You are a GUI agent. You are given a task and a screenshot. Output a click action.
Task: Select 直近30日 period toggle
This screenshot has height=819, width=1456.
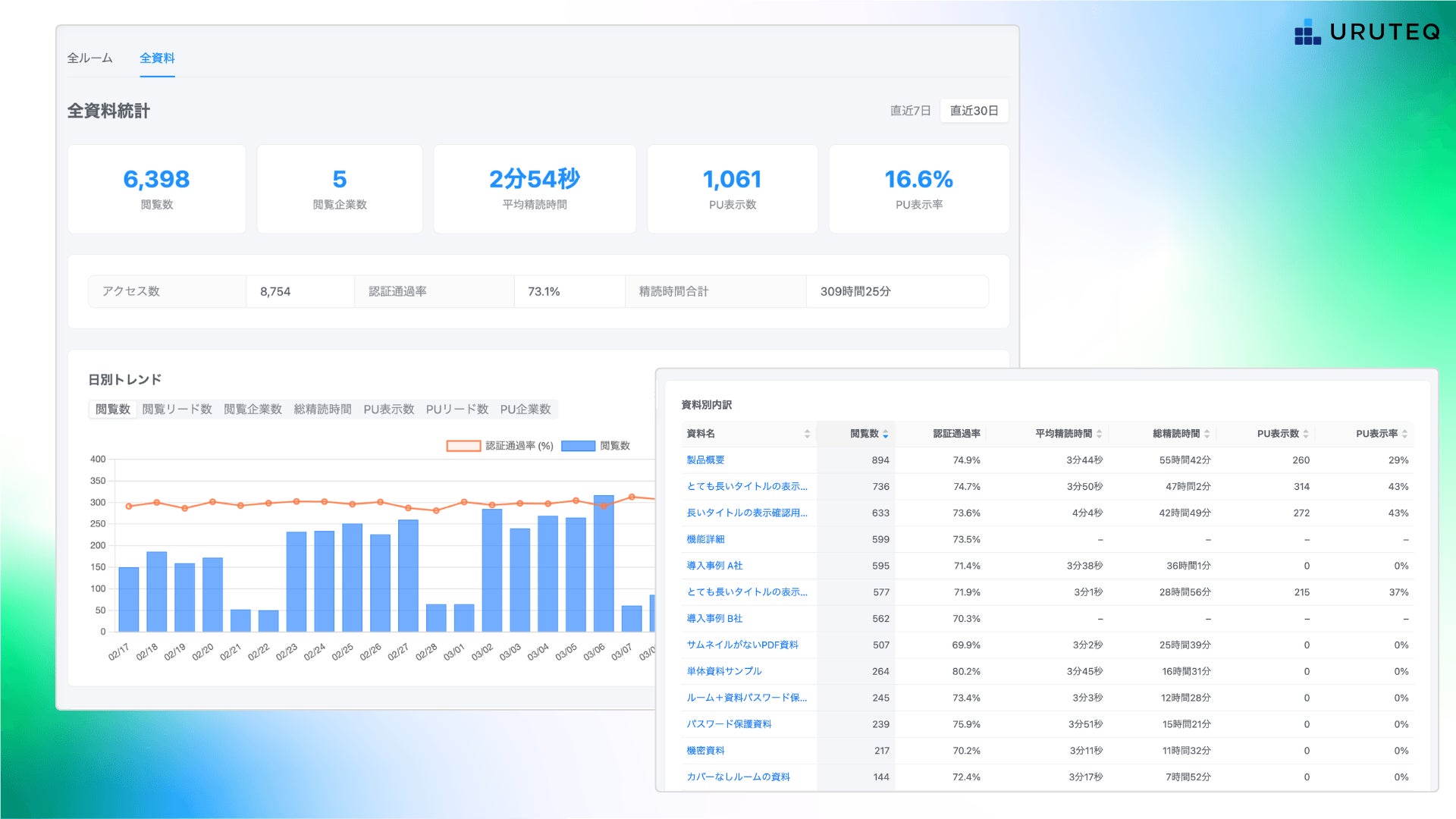point(974,111)
